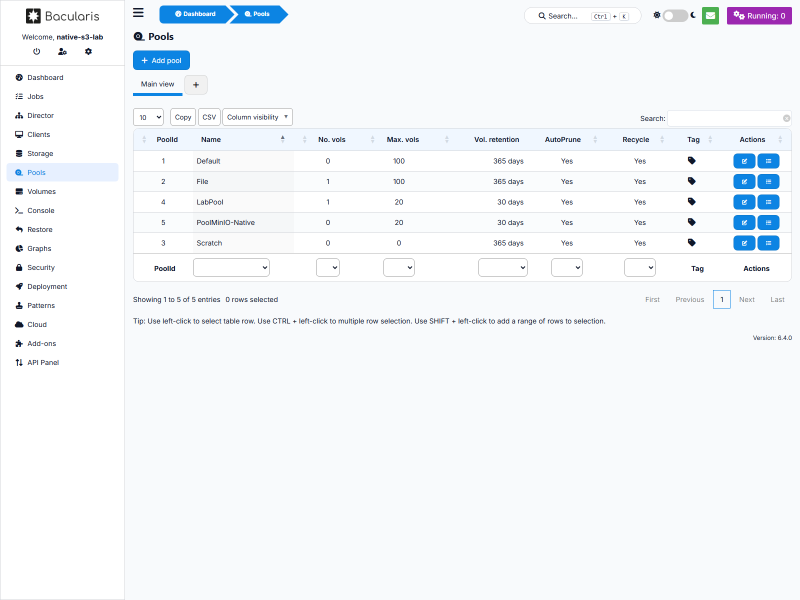Go to Volumes in the sidebar

(x=62, y=191)
